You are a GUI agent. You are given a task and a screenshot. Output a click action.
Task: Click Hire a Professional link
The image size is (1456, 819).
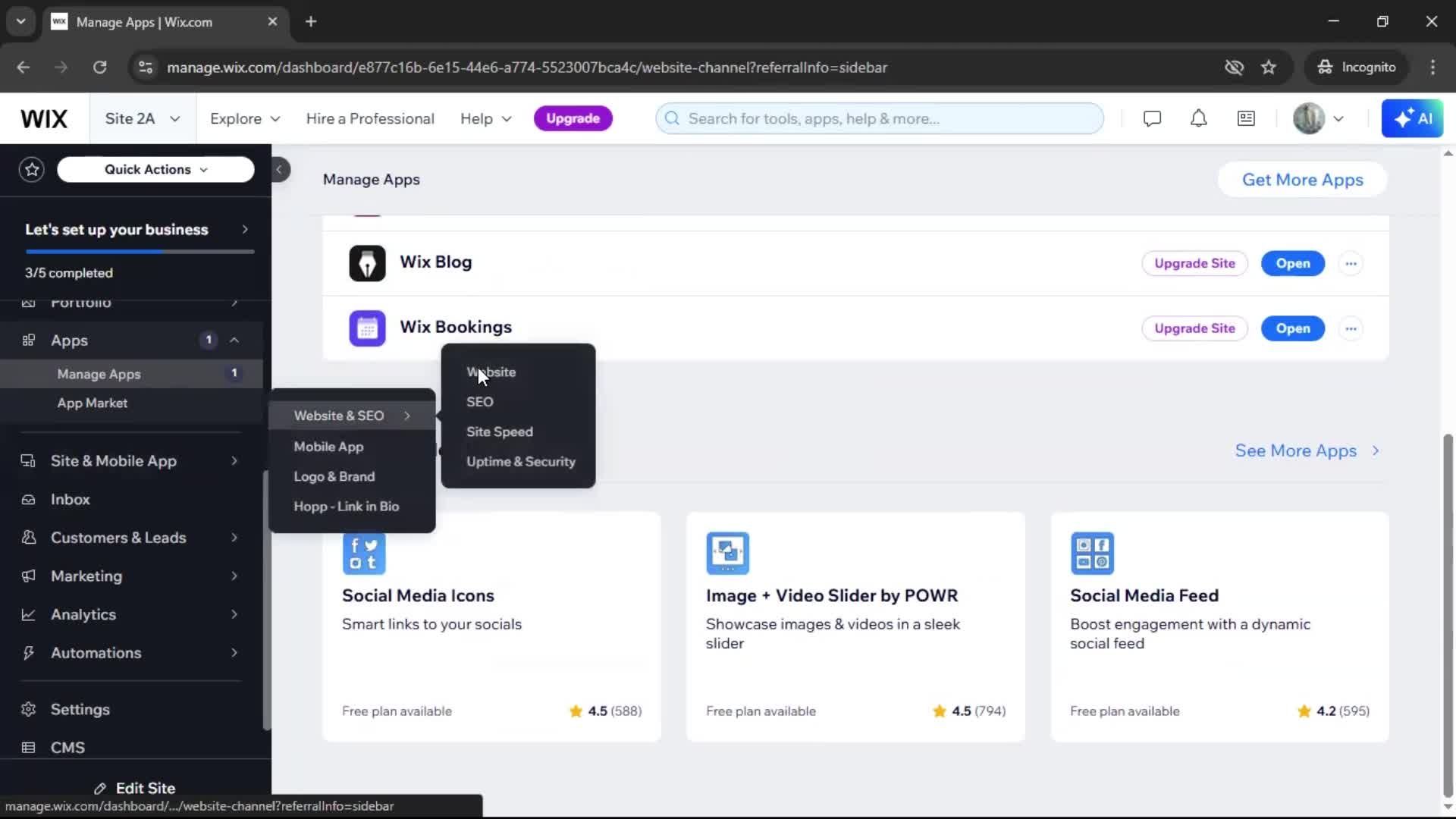click(x=370, y=119)
